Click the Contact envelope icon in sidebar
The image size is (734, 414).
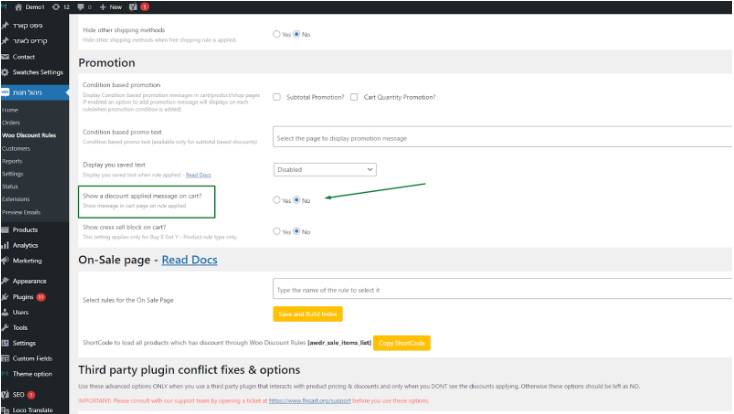[5, 57]
